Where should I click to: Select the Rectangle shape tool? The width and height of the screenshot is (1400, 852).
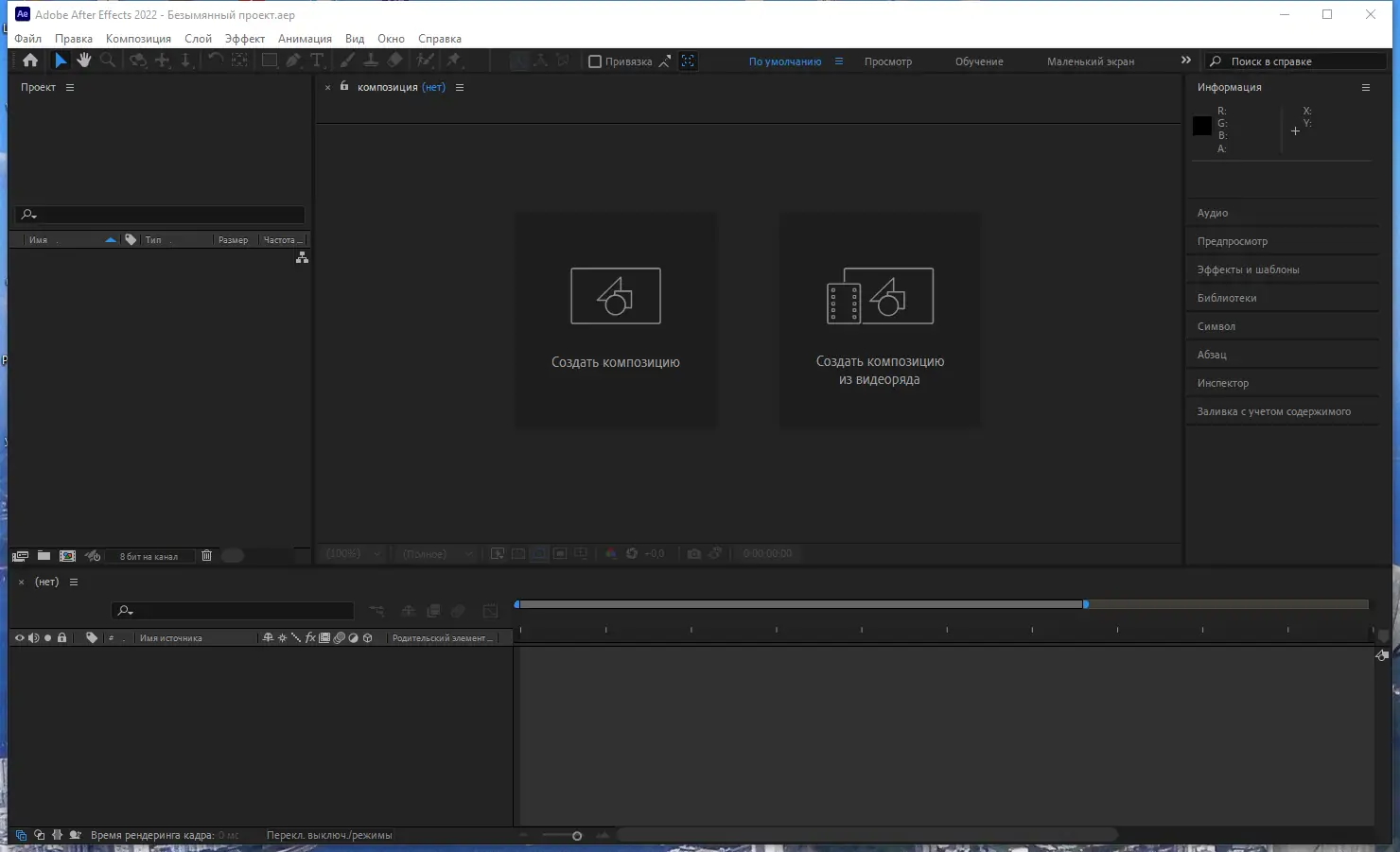[270, 61]
